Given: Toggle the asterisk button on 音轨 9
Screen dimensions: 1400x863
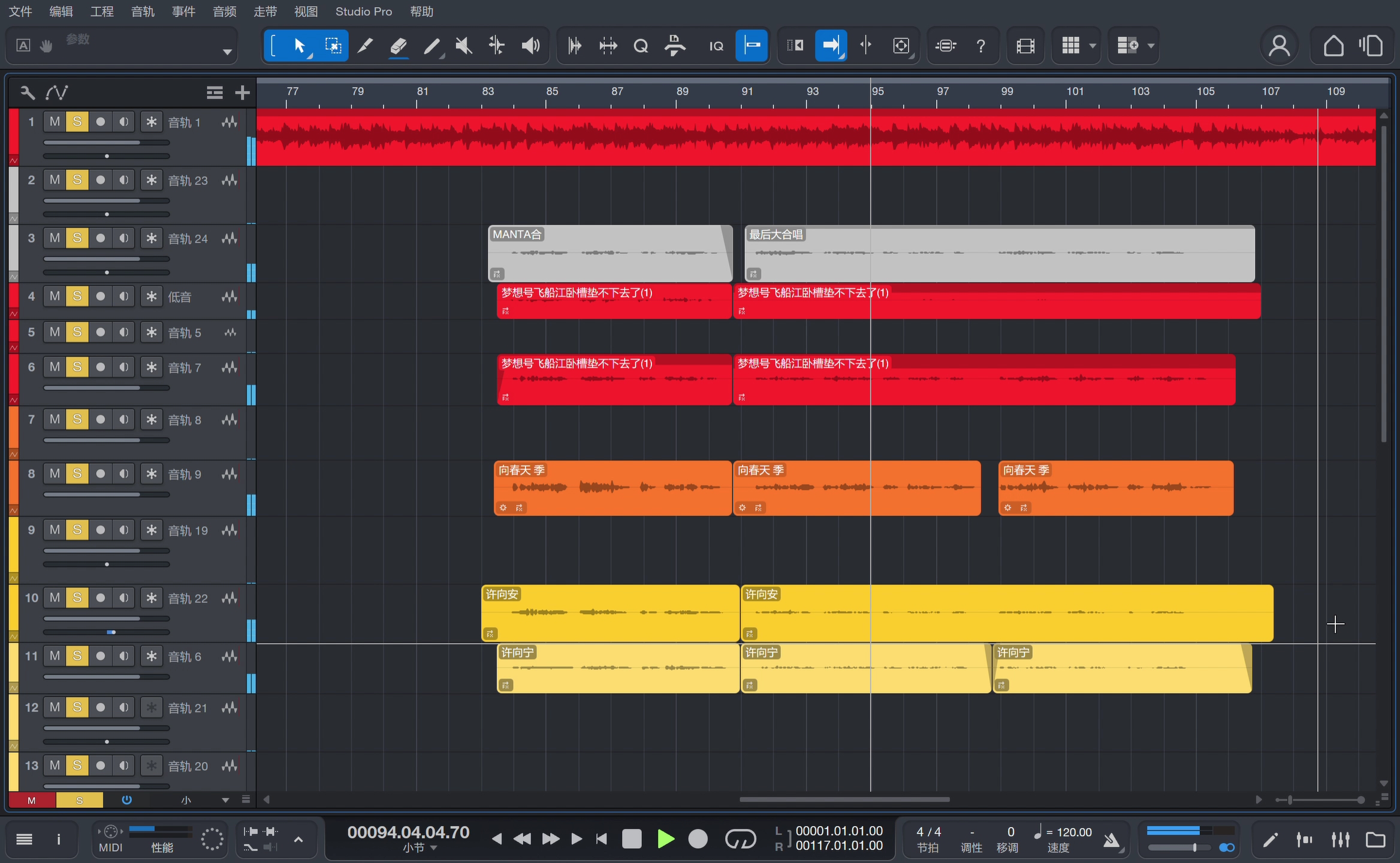Looking at the screenshot, I should click(x=152, y=473).
